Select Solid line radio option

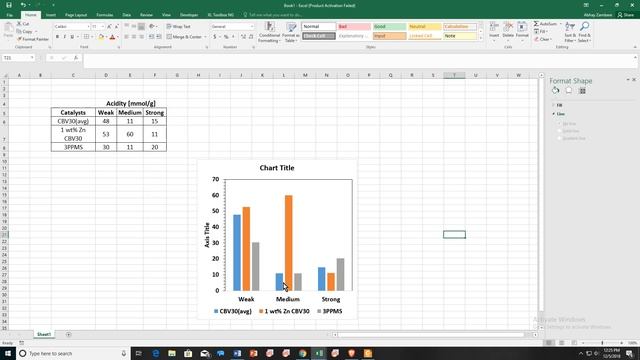(x=560, y=131)
